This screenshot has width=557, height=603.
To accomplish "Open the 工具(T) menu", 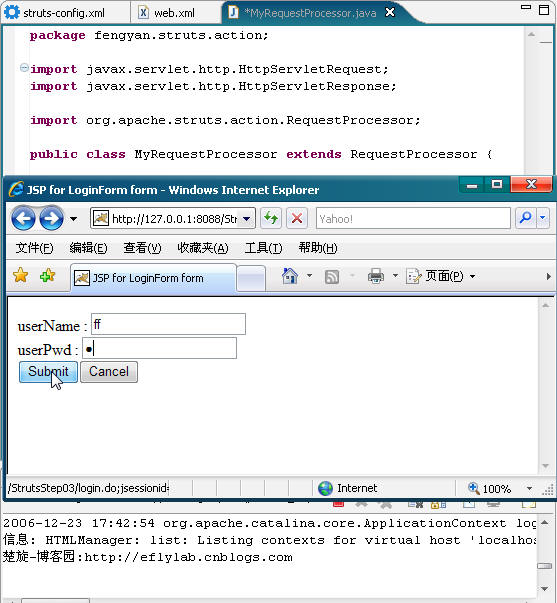I will tap(263, 248).
